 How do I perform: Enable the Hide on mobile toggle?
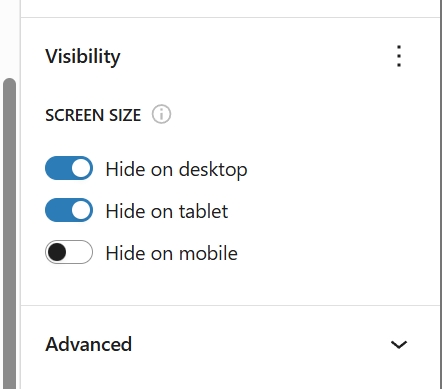point(69,252)
